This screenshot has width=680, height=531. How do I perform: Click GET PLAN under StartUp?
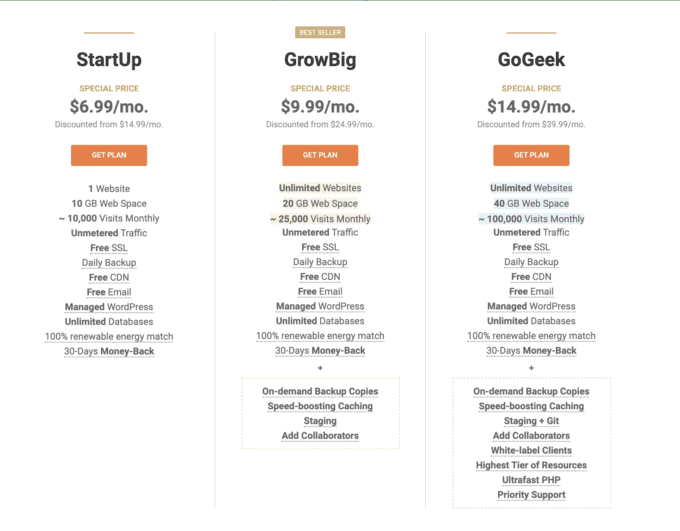pos(109,155)
